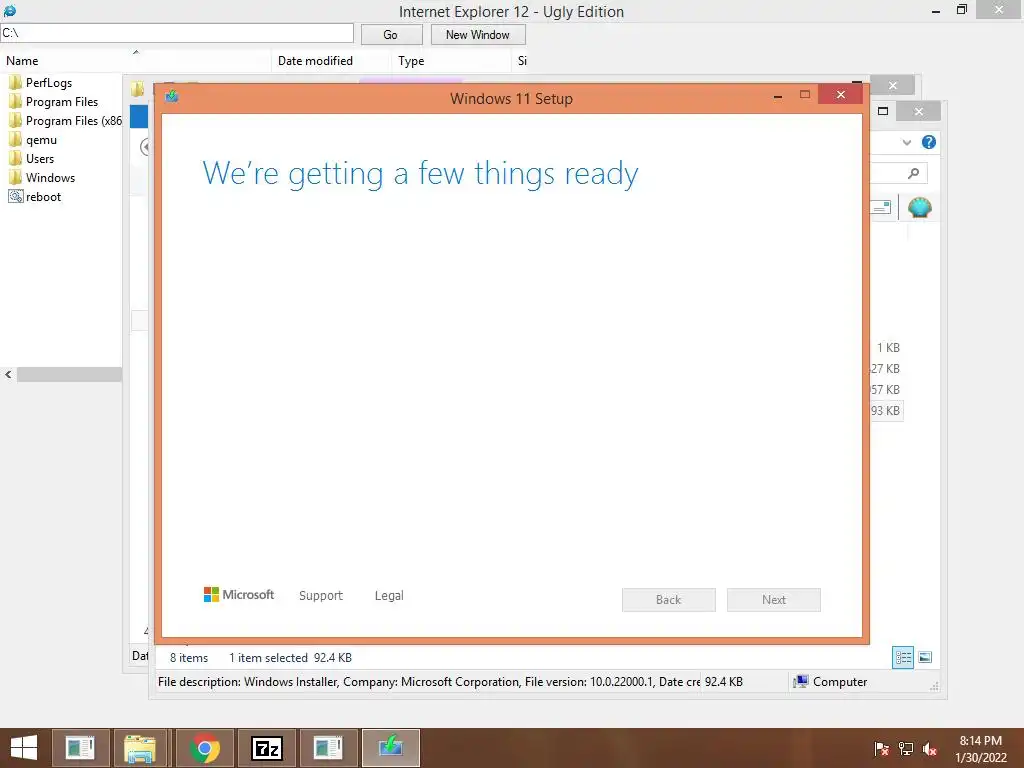Select the 1 KB file size entry
1024x768 pixels.
(x=888, y=347)
